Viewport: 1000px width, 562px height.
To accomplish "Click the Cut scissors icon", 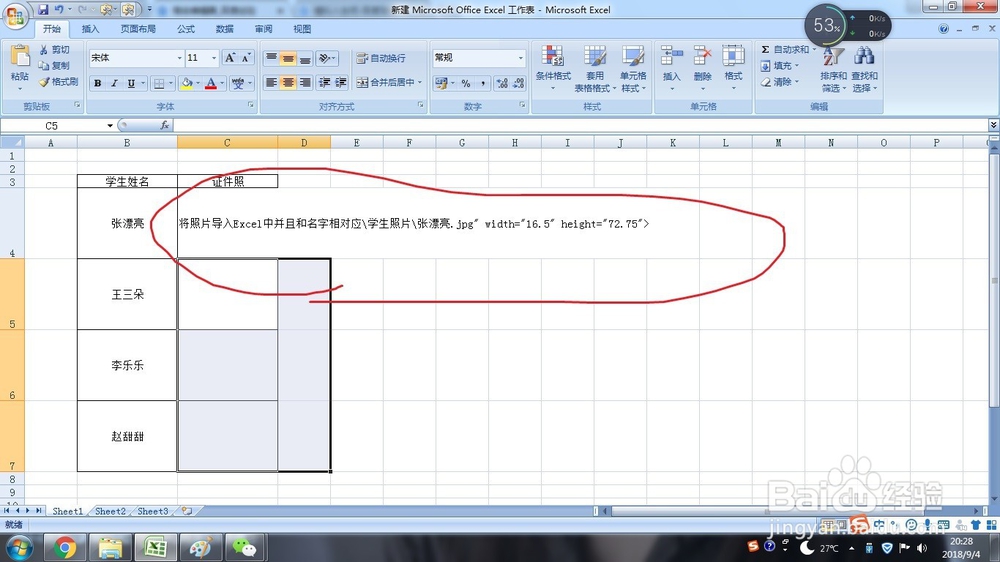I will tap(43, 50).
